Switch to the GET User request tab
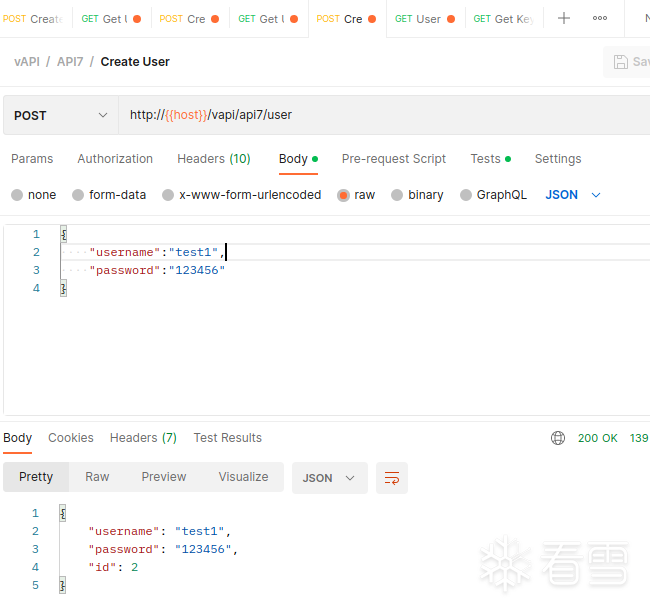 click(420, 19)
